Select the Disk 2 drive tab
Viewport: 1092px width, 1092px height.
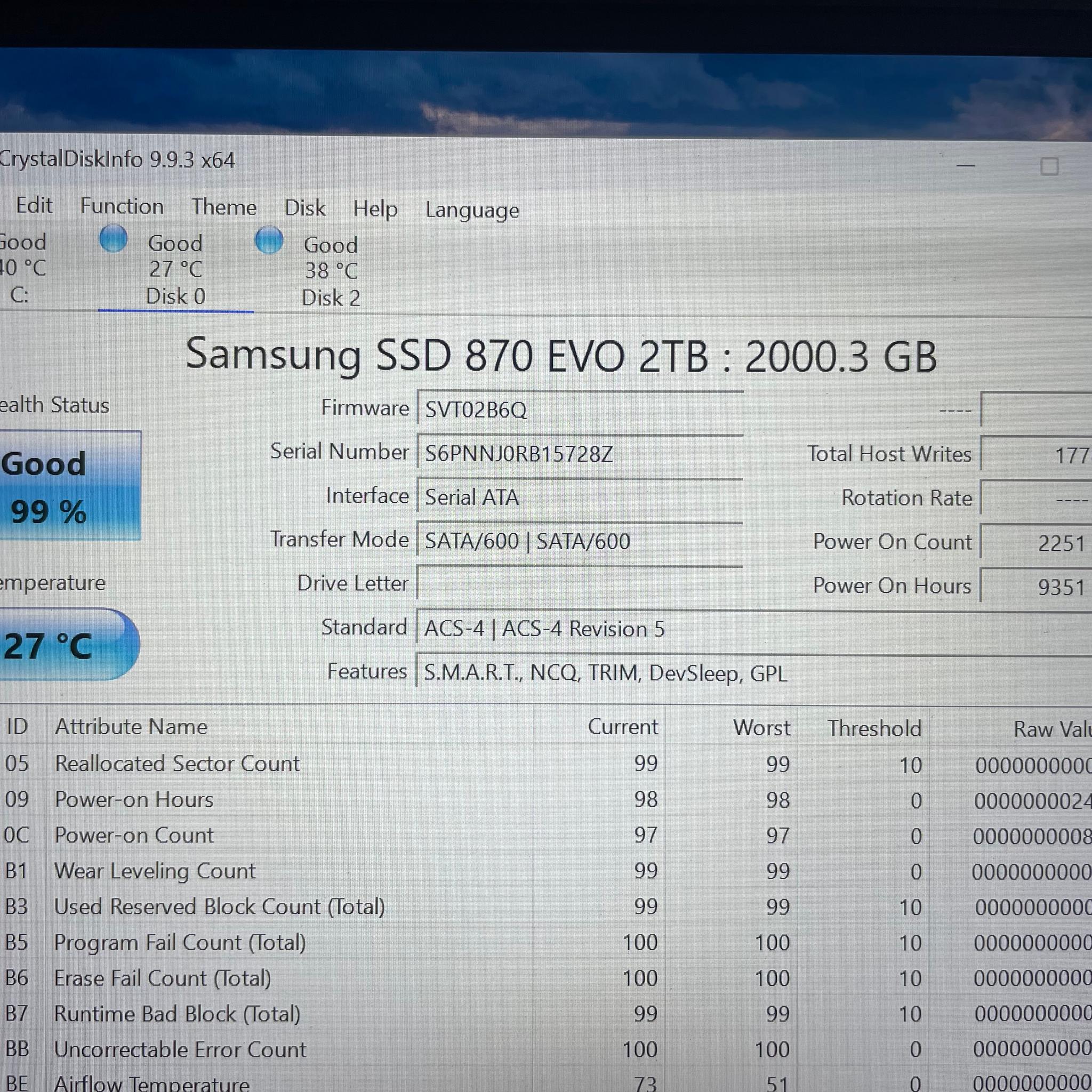[x=331, y=271]
